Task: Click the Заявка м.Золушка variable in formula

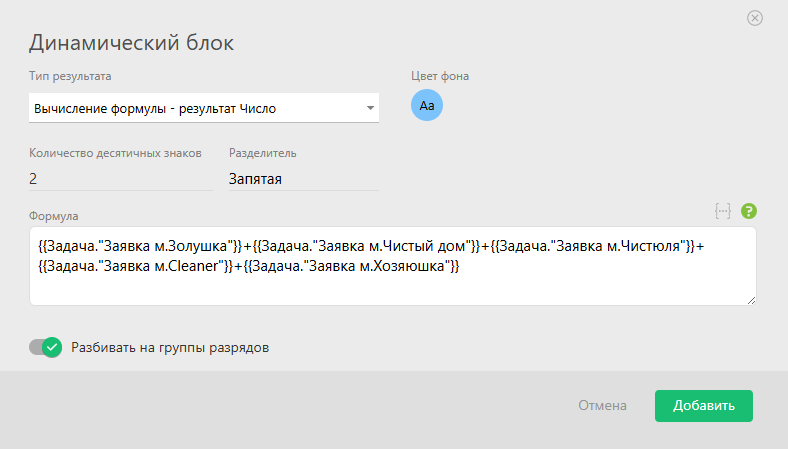Action: (x=140, y=246)
